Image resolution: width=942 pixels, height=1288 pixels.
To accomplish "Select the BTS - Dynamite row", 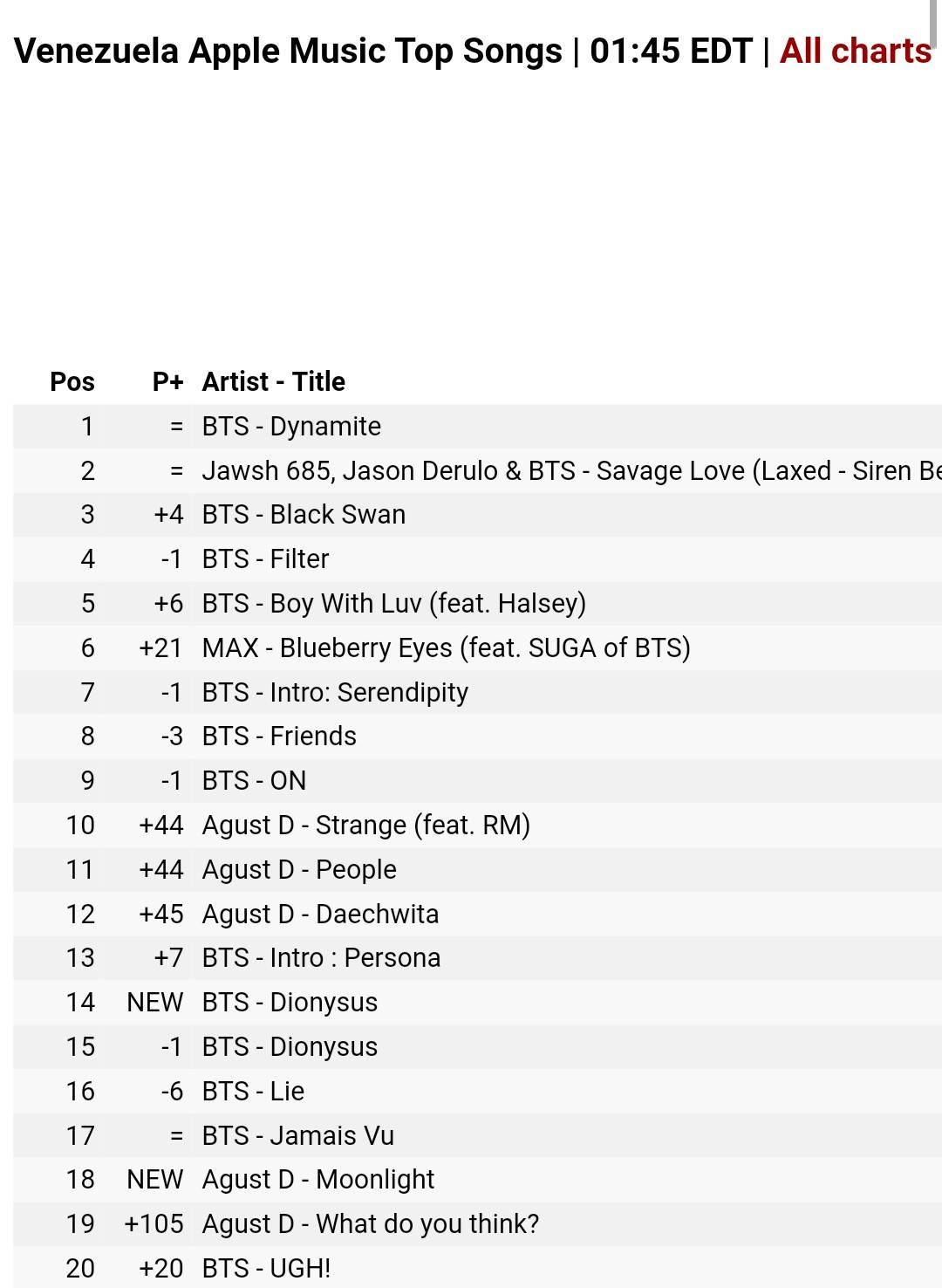I will point(477,426).
